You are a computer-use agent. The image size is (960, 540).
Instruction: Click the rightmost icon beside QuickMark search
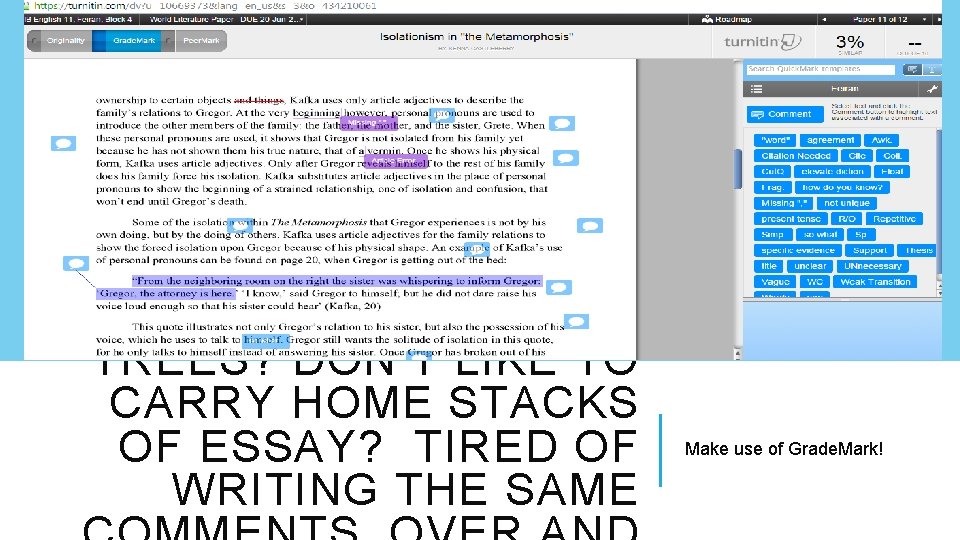pos(931,69)
